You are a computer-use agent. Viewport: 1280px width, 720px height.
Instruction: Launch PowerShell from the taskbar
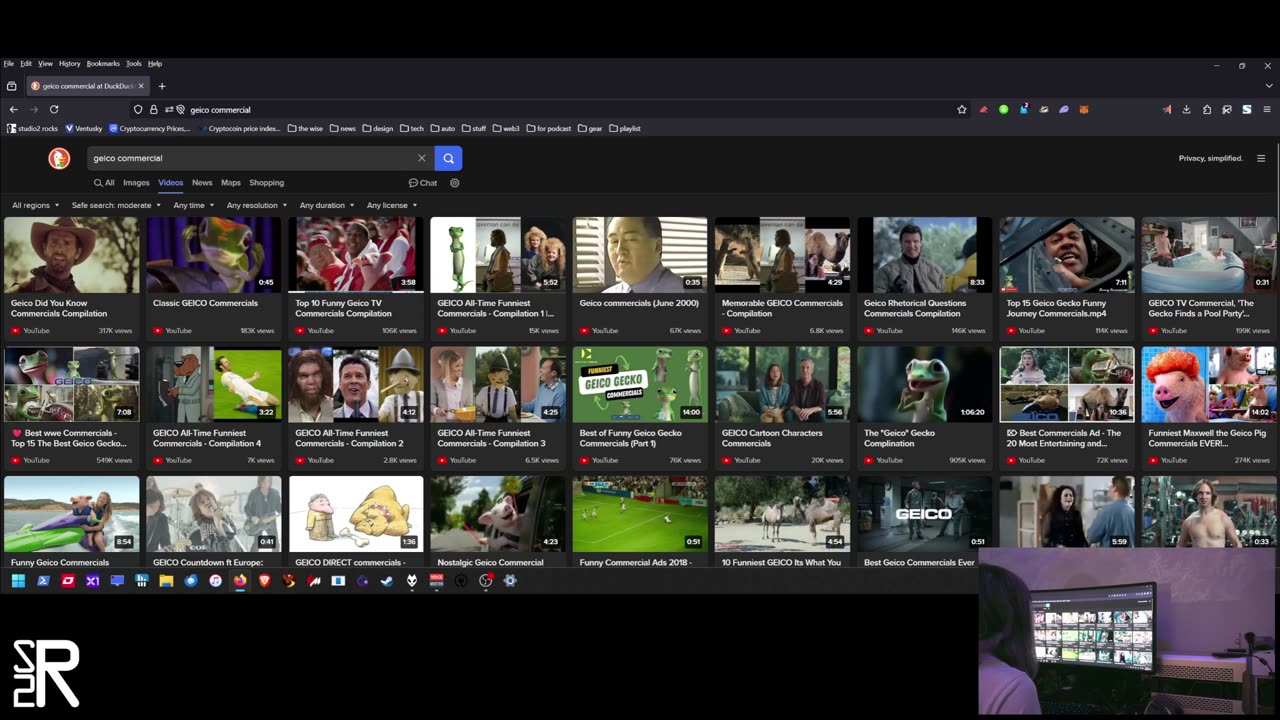point(43,580)
